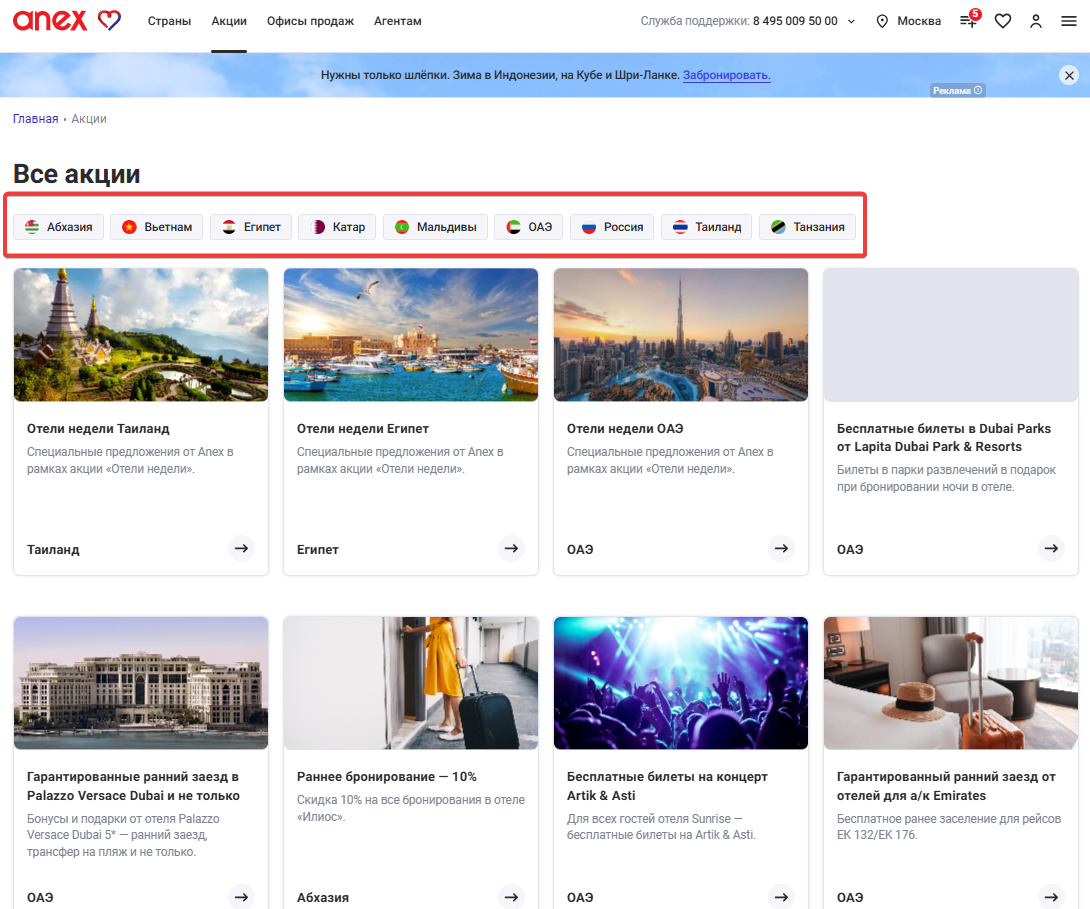The image size is (1090, 909).
Task: Toggle the Вьетнам country filter
Action: click(156, 227)
